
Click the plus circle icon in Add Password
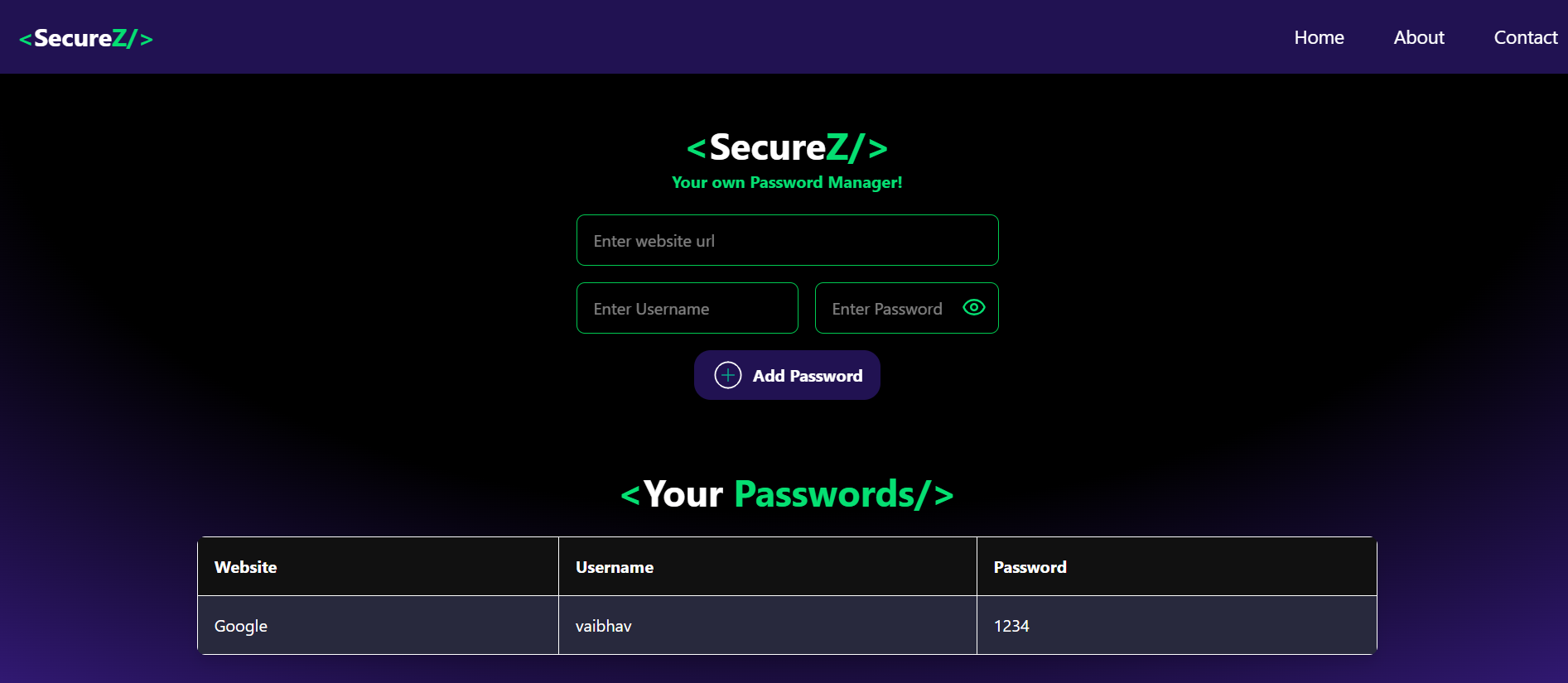click(728, 375)
